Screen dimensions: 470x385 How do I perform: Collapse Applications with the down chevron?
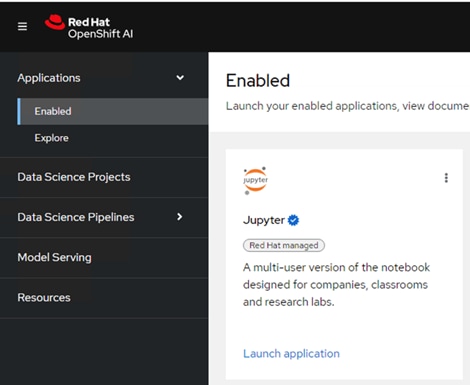click(x=180, y=78)
